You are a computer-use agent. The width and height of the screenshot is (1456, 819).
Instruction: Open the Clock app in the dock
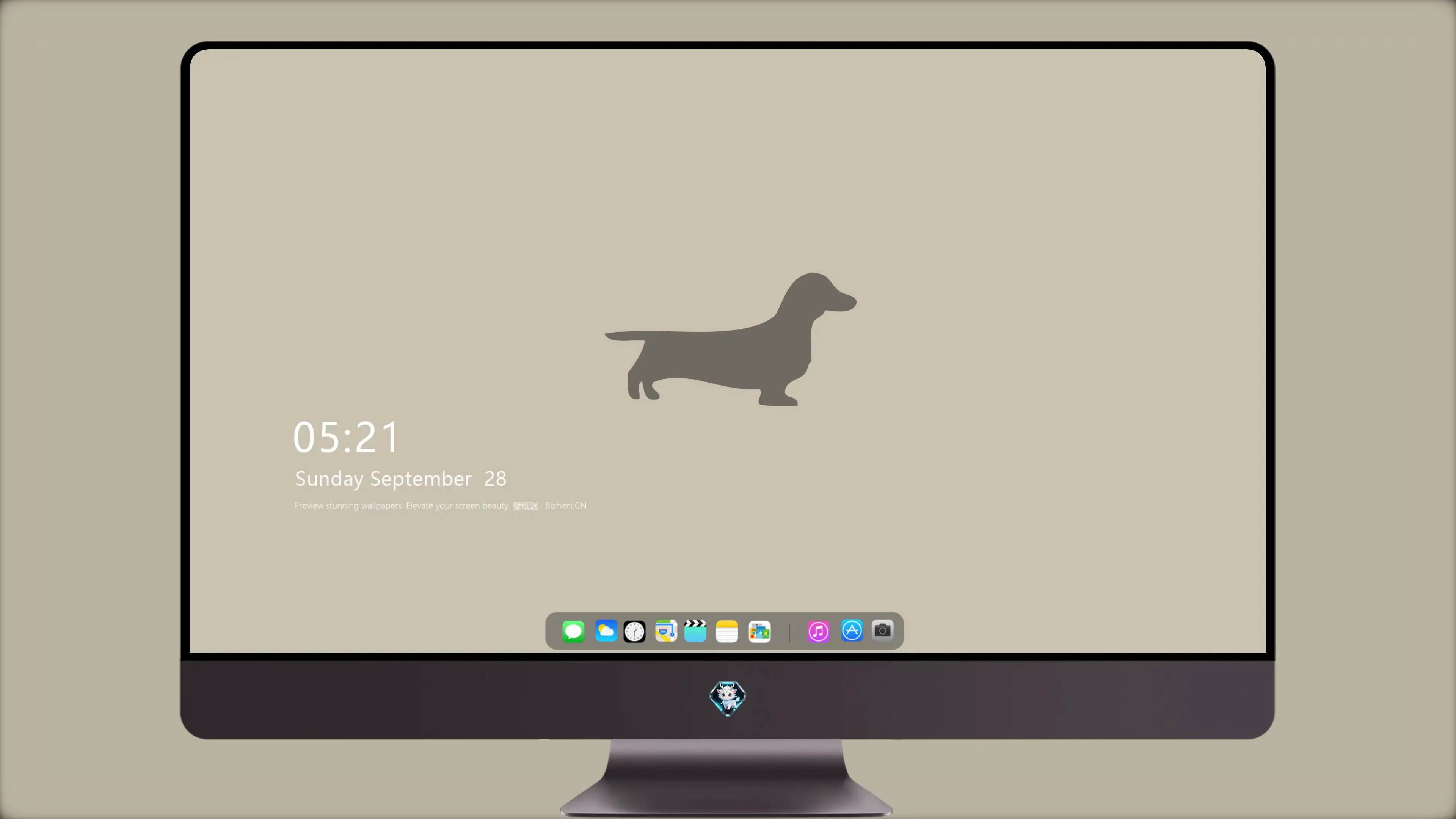click(x=634, y=631)
